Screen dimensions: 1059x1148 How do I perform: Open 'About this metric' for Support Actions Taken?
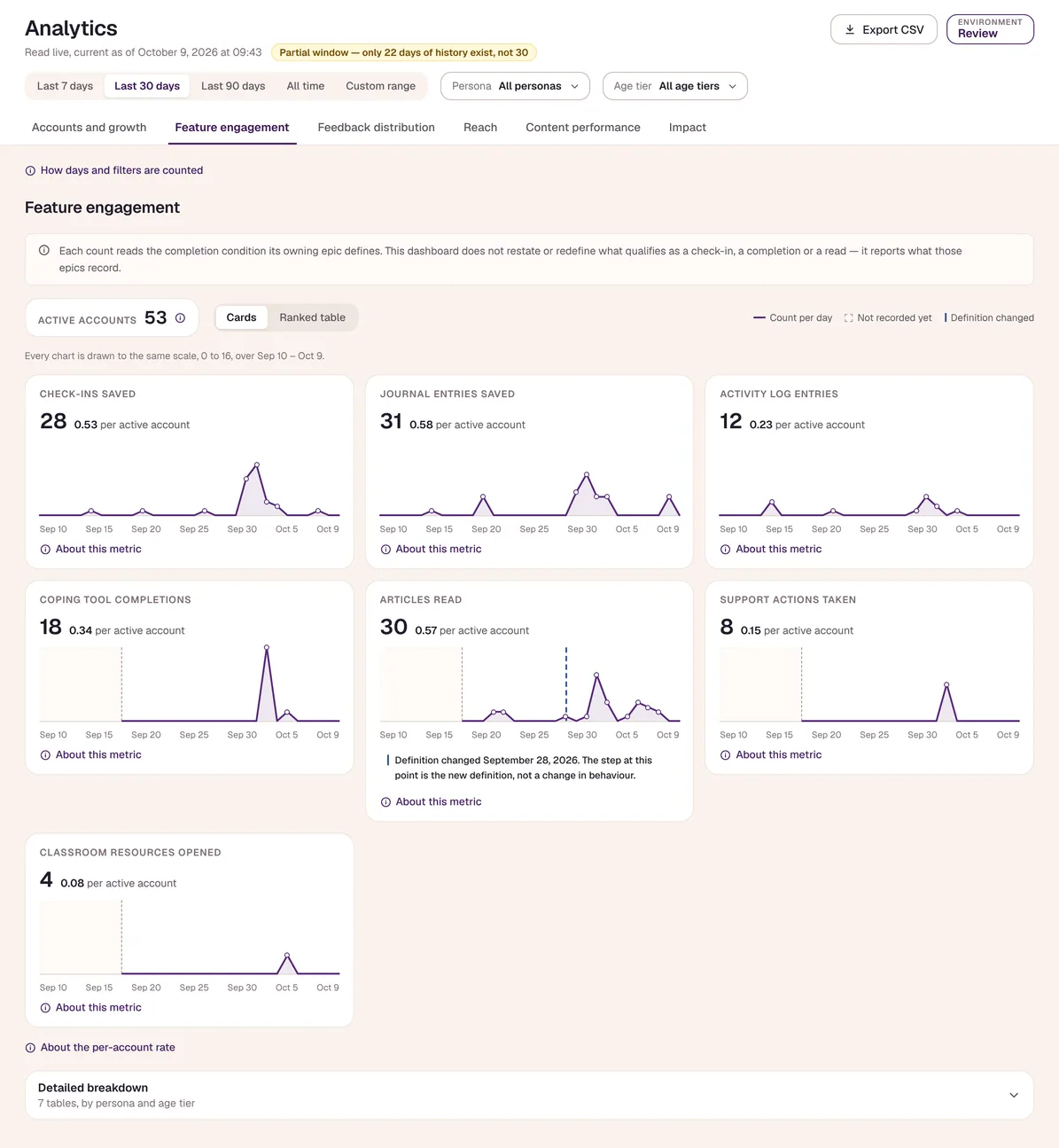[x=779, y=755]
